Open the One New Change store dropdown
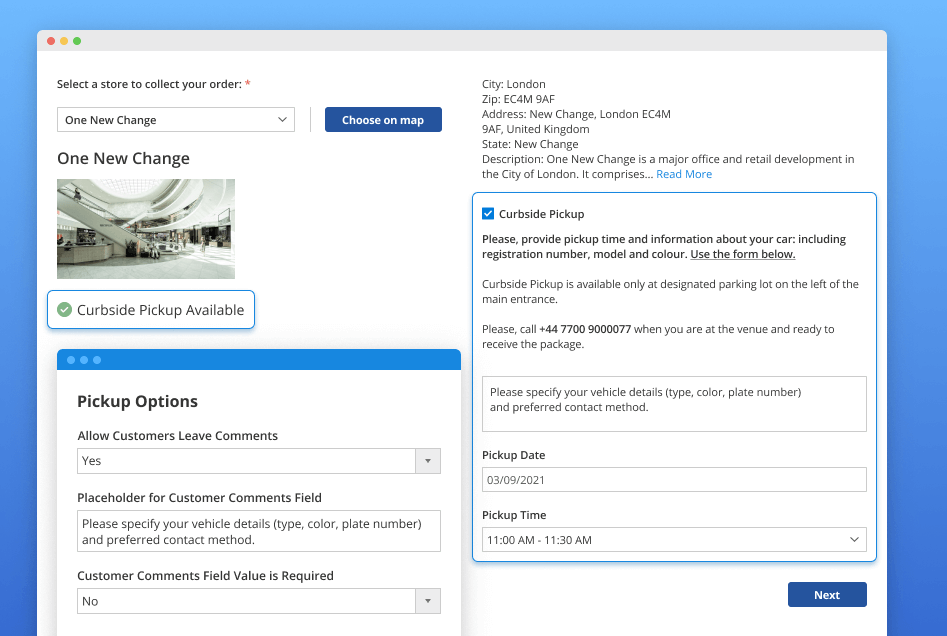947x636 pixels. click(x=175, y=120)
